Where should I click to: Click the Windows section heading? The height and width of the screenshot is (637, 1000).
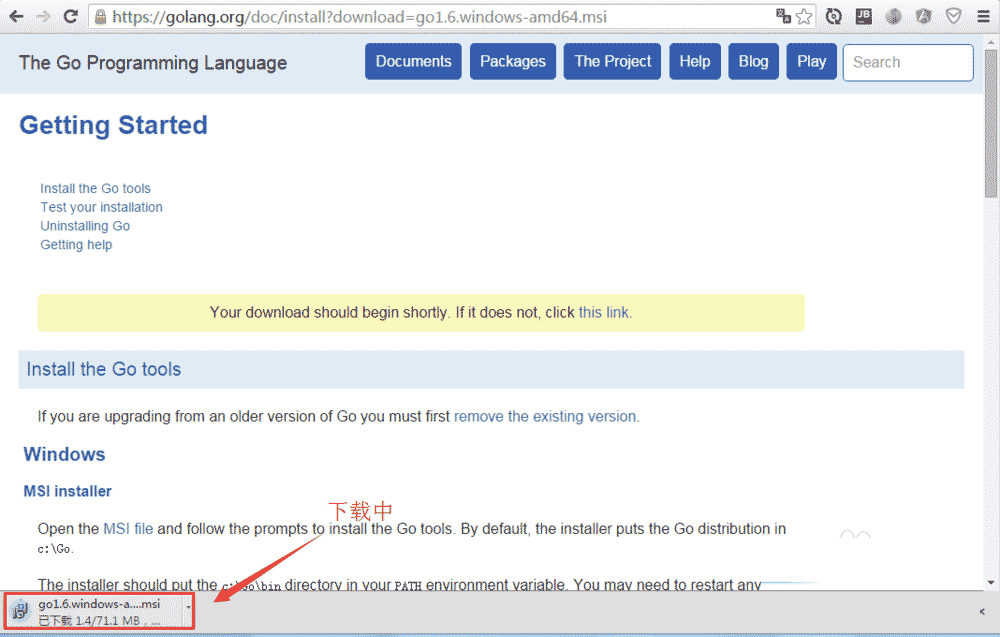tap(64, 454)
